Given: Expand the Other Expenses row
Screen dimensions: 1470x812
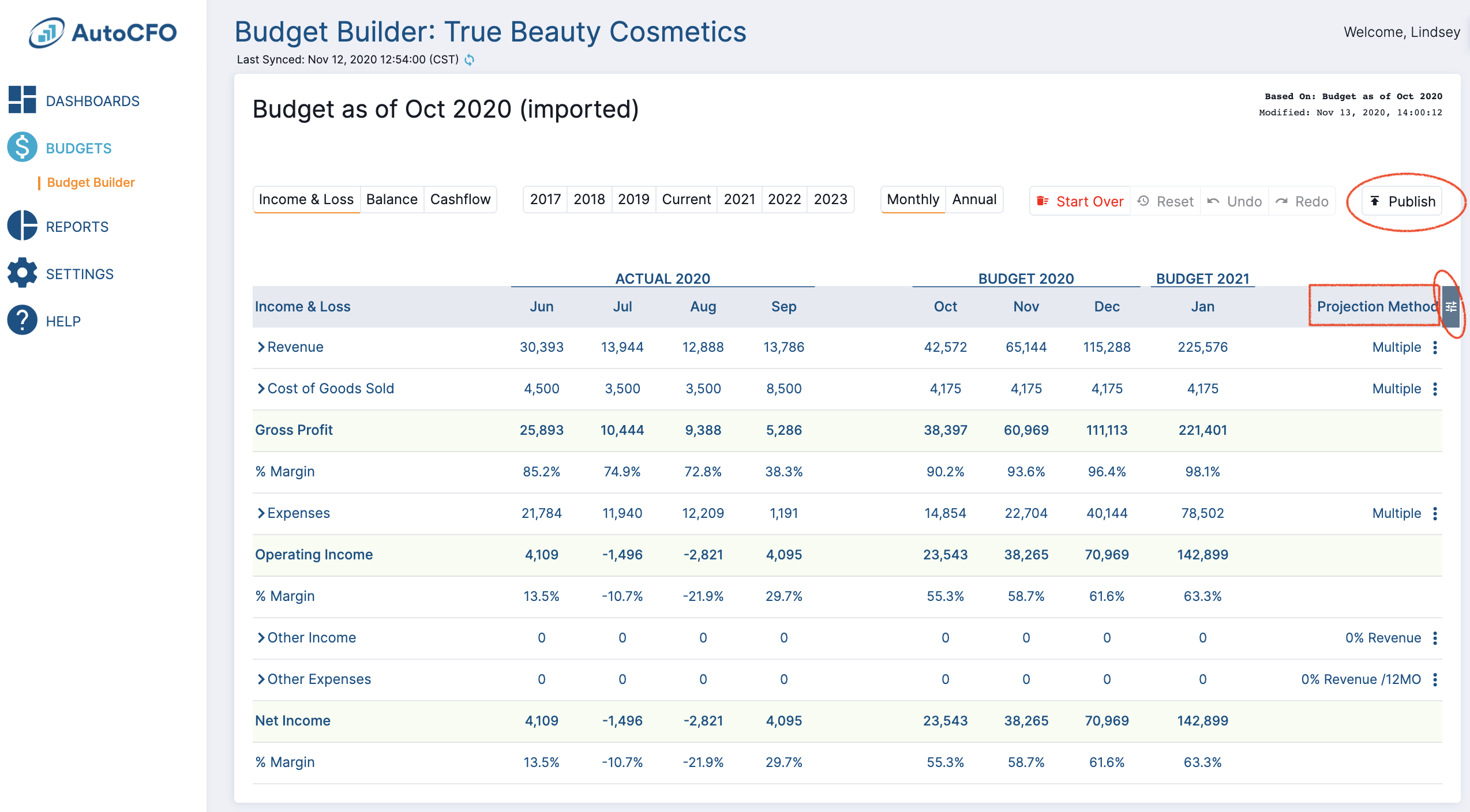Looking at the screenshot, I should [x=261, y=679].
